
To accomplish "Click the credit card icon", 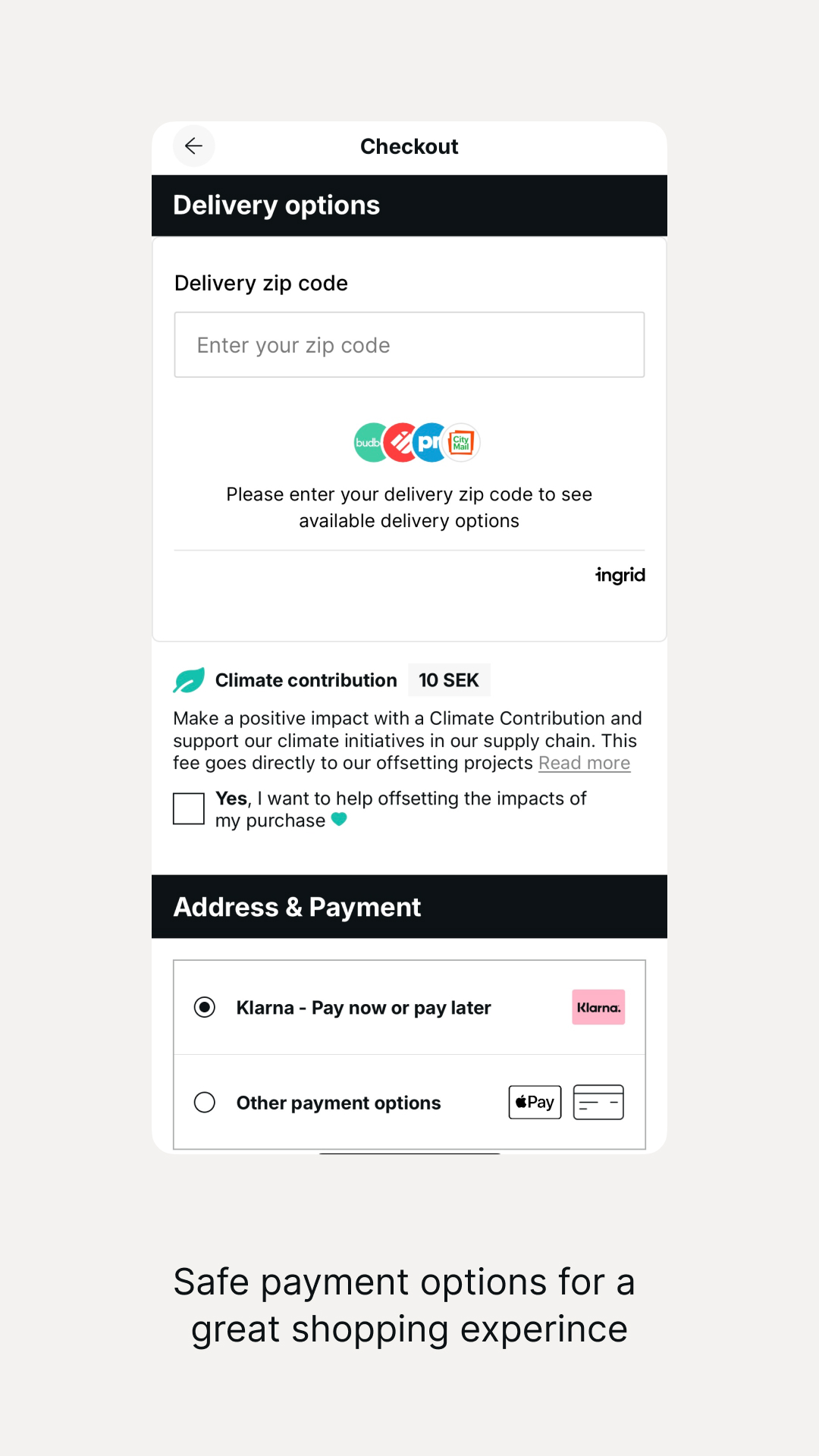I will coord(598,1102).
